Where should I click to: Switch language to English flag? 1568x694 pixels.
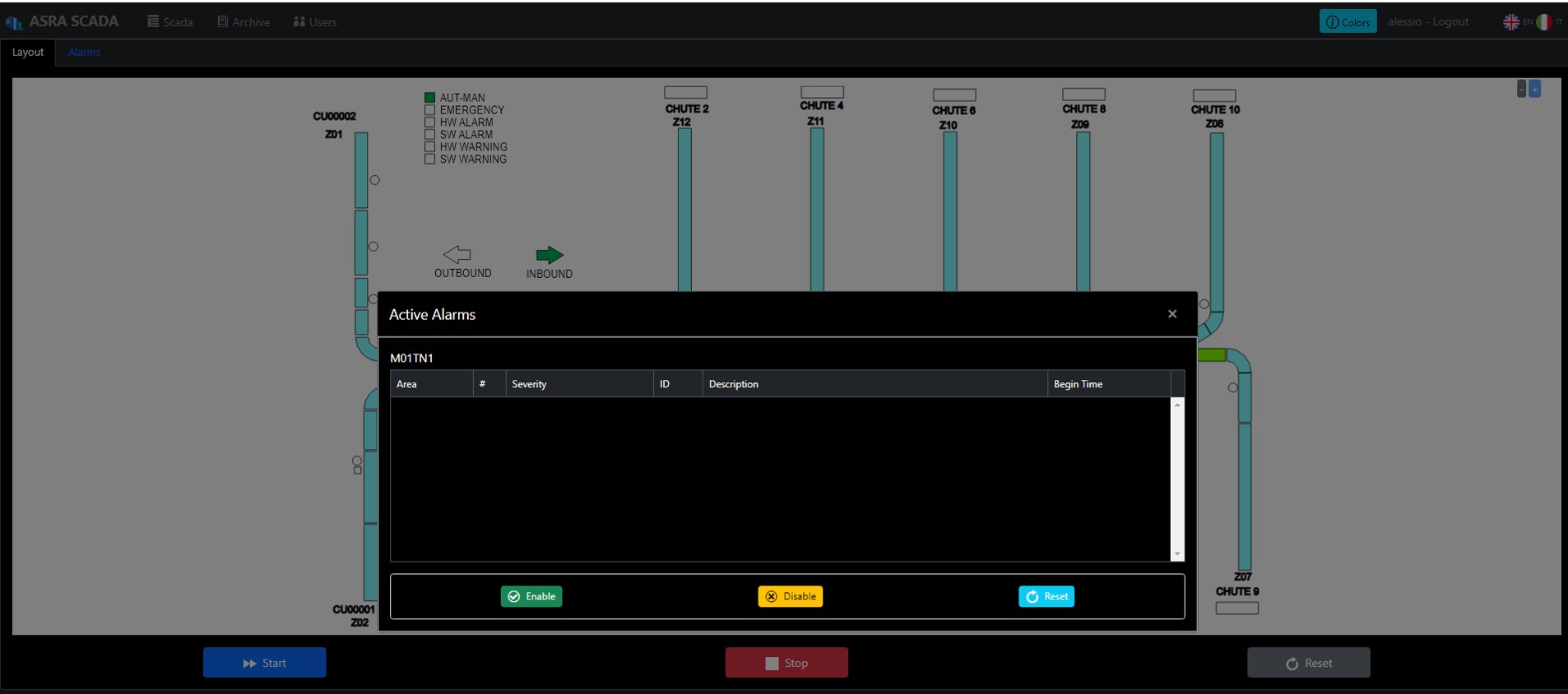pos(1511,21)
